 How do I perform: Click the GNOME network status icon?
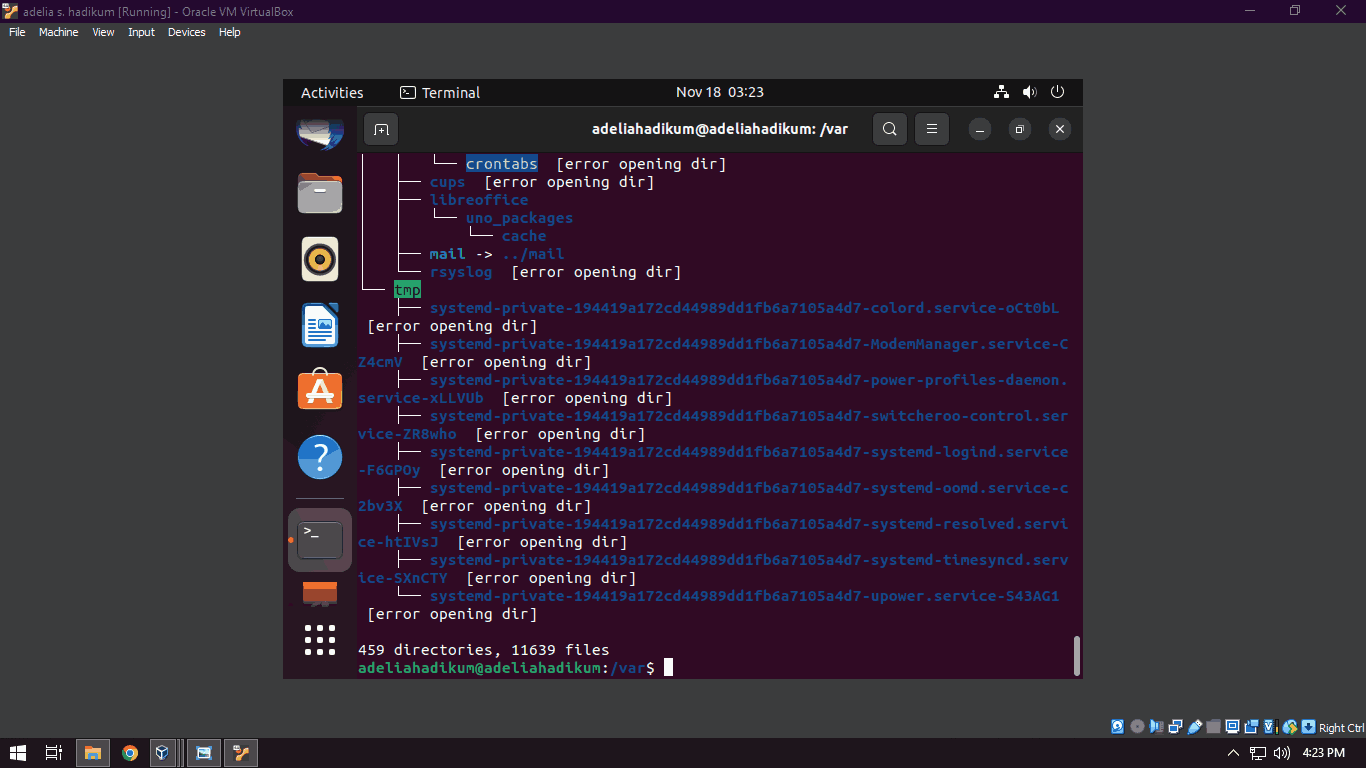[x=1001, y=92]
